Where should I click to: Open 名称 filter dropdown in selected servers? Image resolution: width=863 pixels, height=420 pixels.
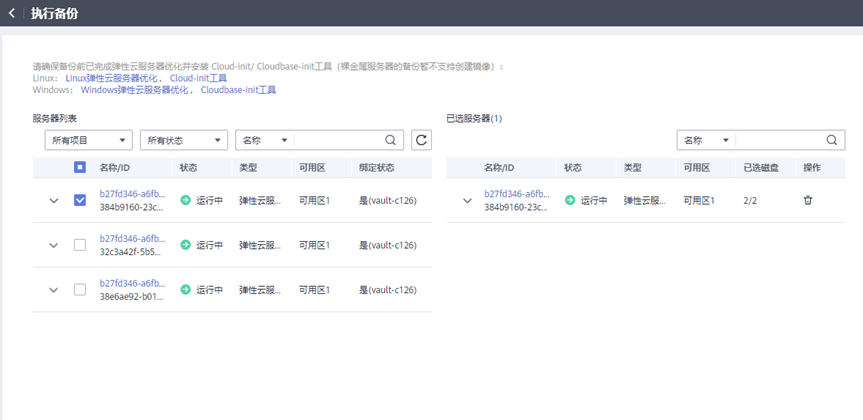coord(706,140)
